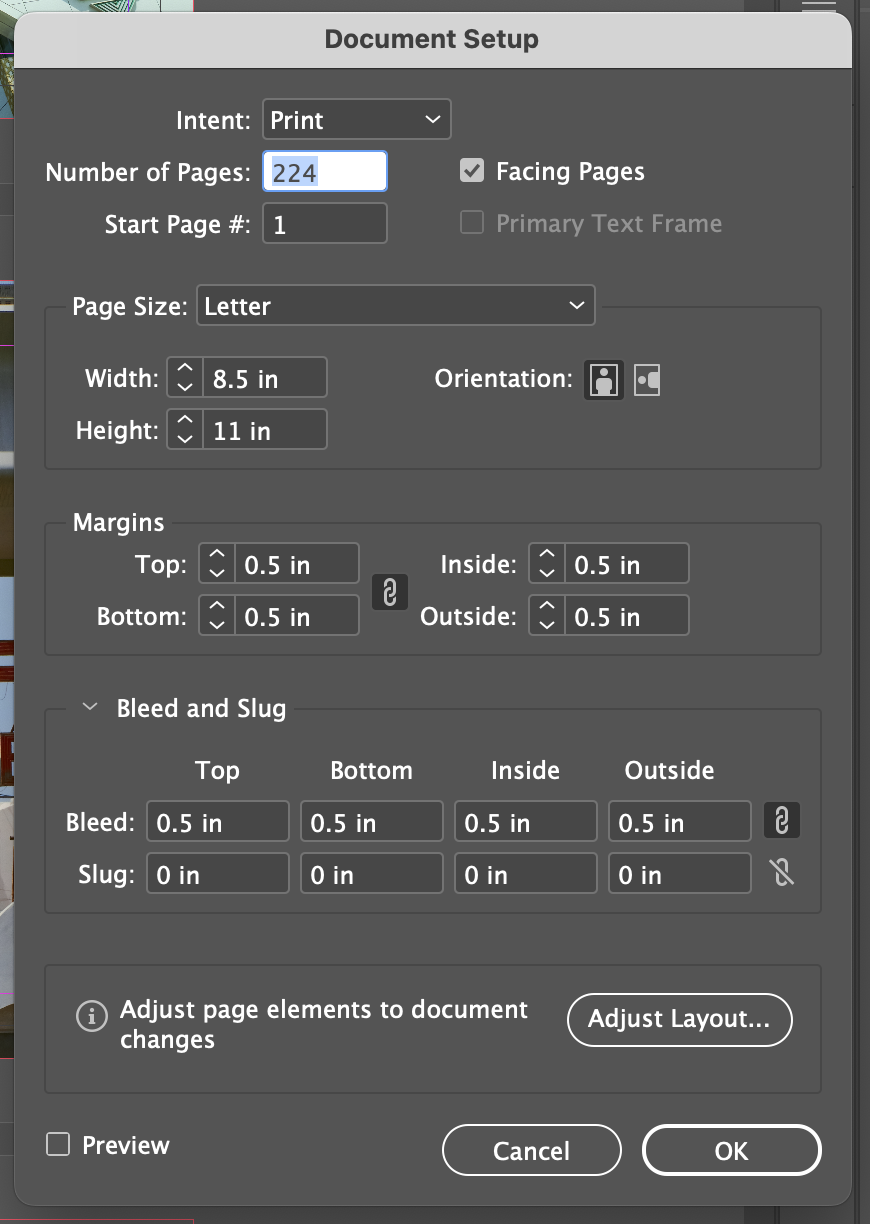870x1224 pixels.
Task: Select the landscape orientation icon
Action: pos(646,380)
